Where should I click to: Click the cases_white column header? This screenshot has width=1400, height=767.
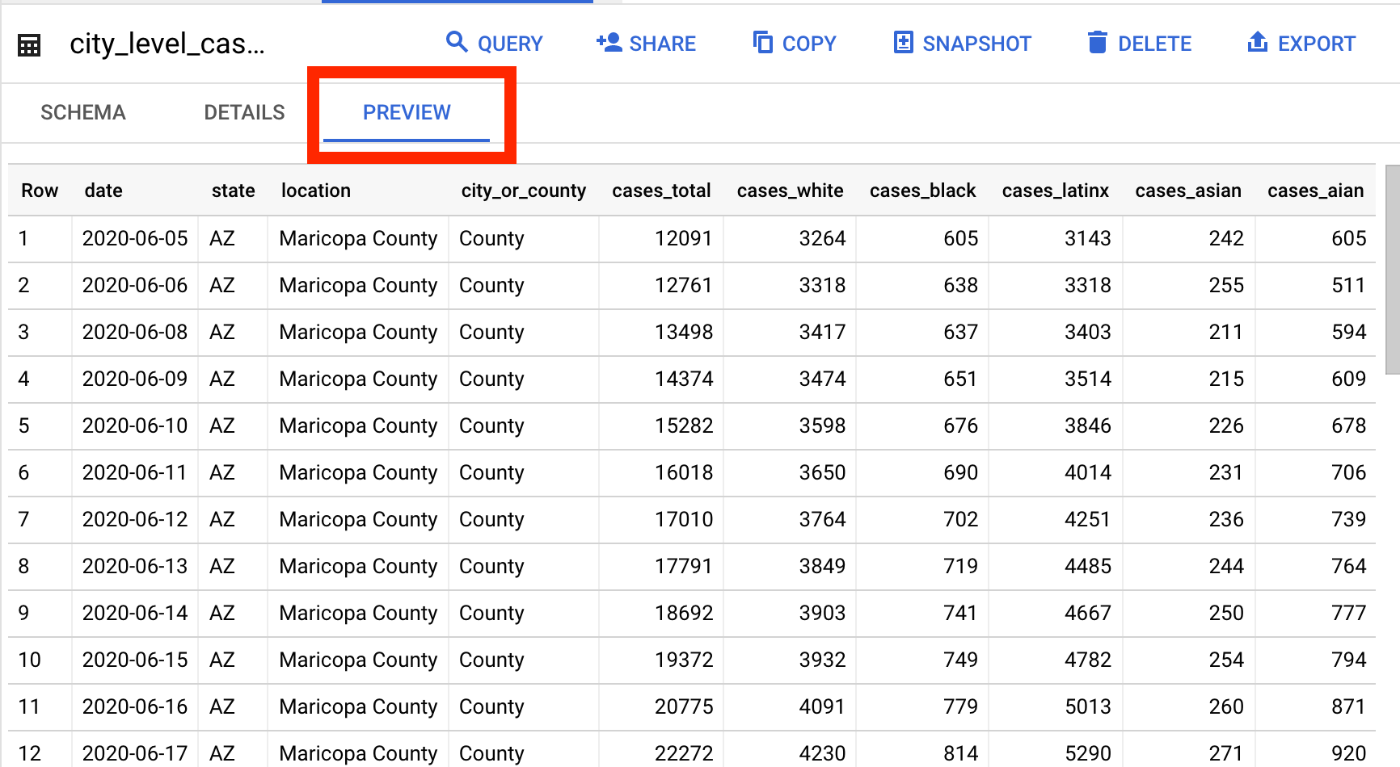790,190
